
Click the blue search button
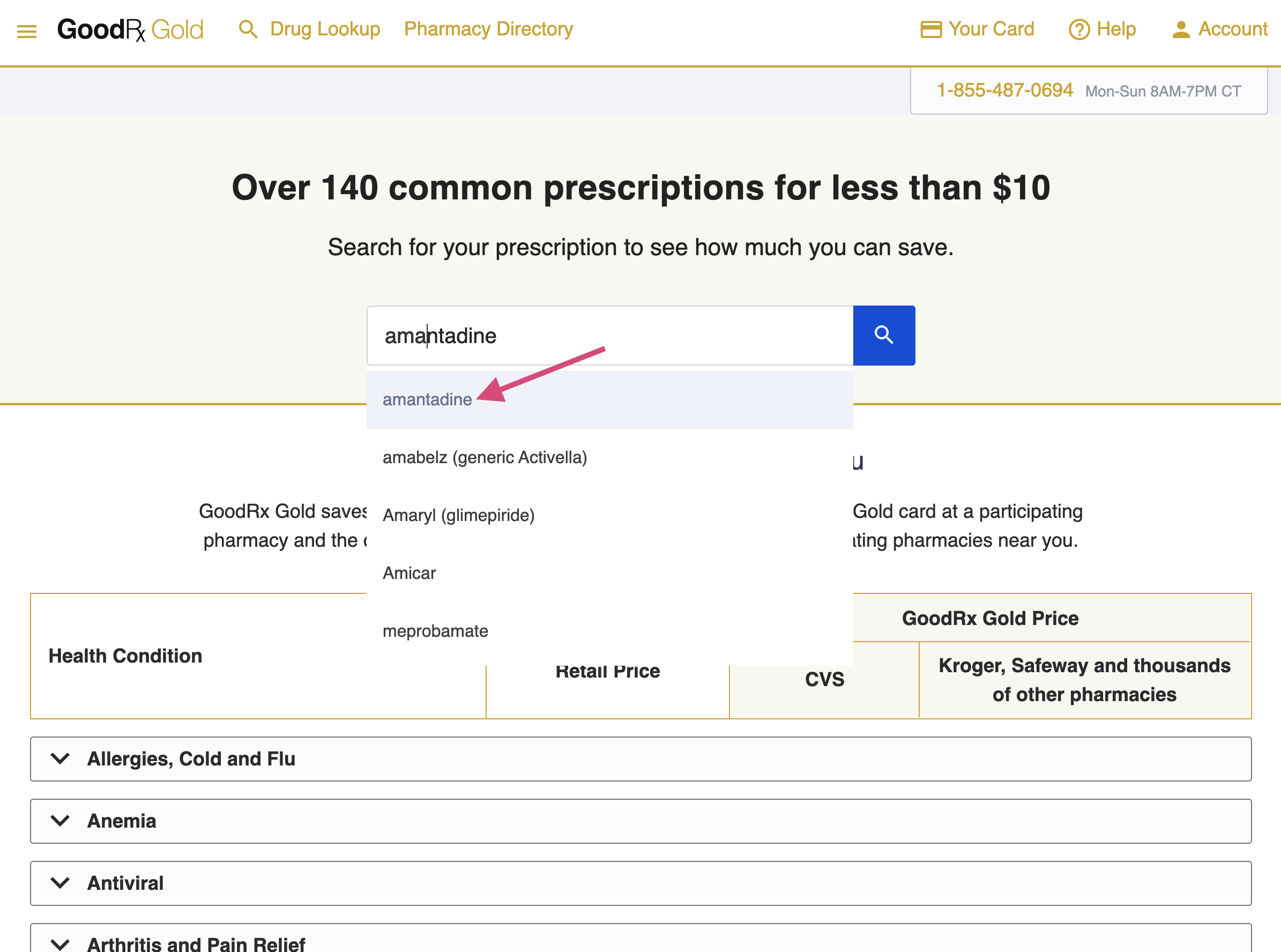883,336
